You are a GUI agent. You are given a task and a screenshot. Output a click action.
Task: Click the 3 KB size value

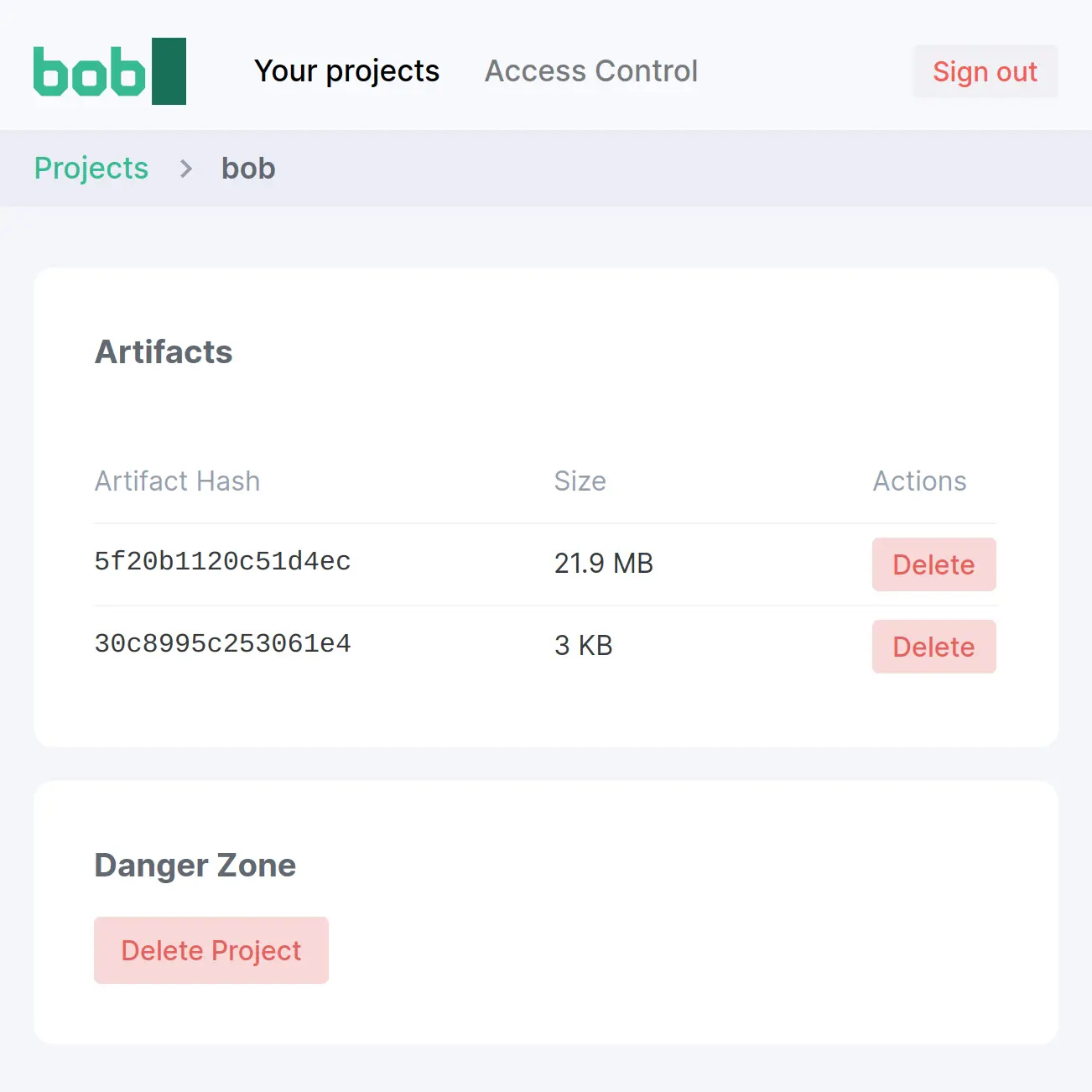coord(584,645)
